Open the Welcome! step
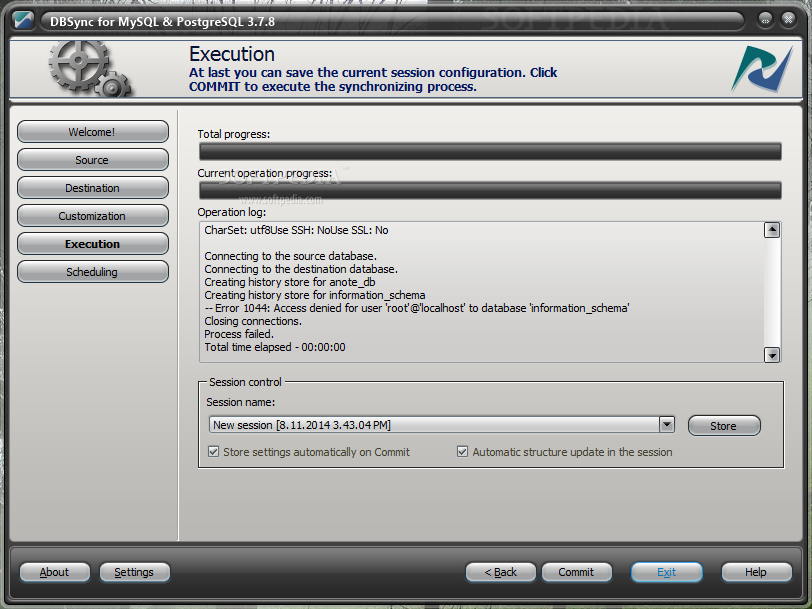This screenshot has width=812, height=609. point(93,132)
